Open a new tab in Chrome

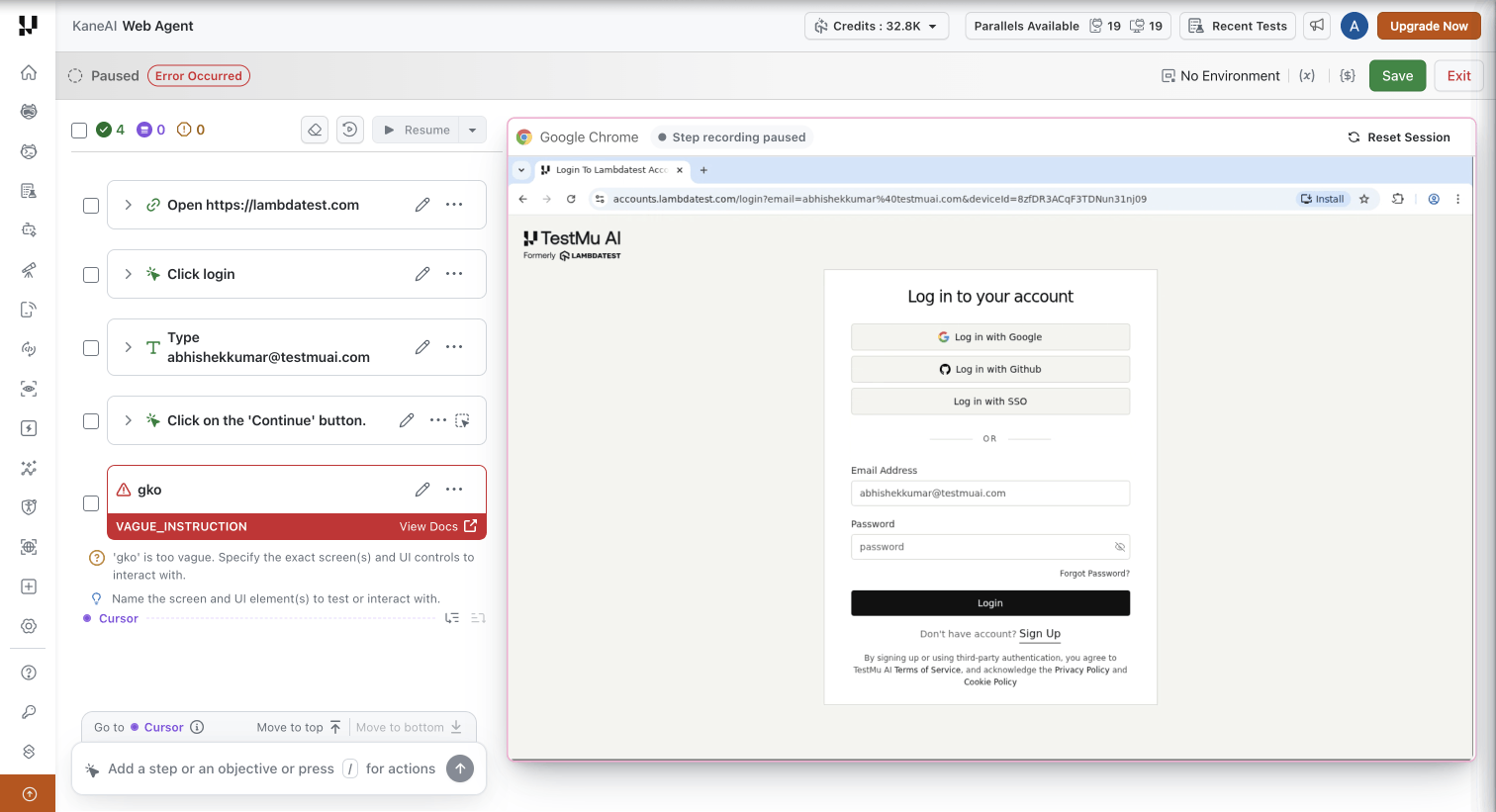click(x=703, y=170)
